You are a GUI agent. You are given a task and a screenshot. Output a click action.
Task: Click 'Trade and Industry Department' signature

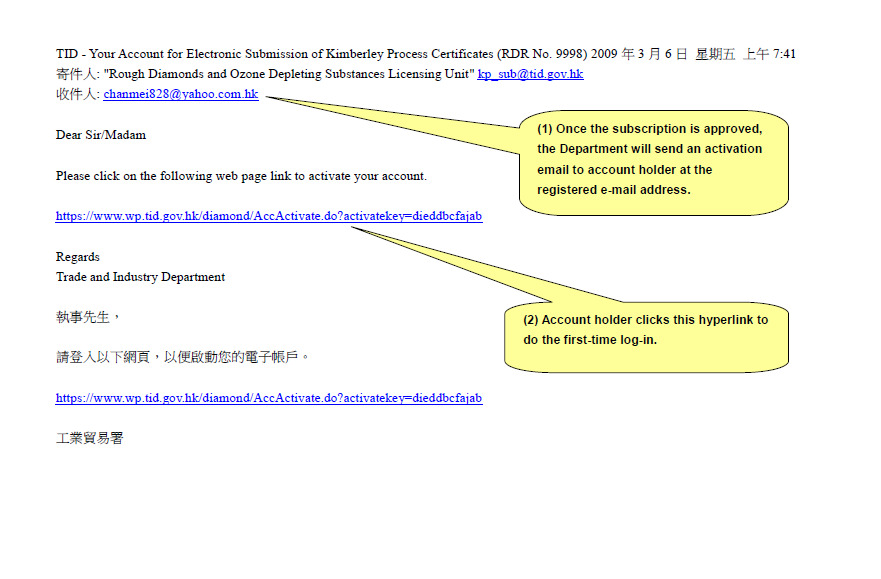[140, 277]
